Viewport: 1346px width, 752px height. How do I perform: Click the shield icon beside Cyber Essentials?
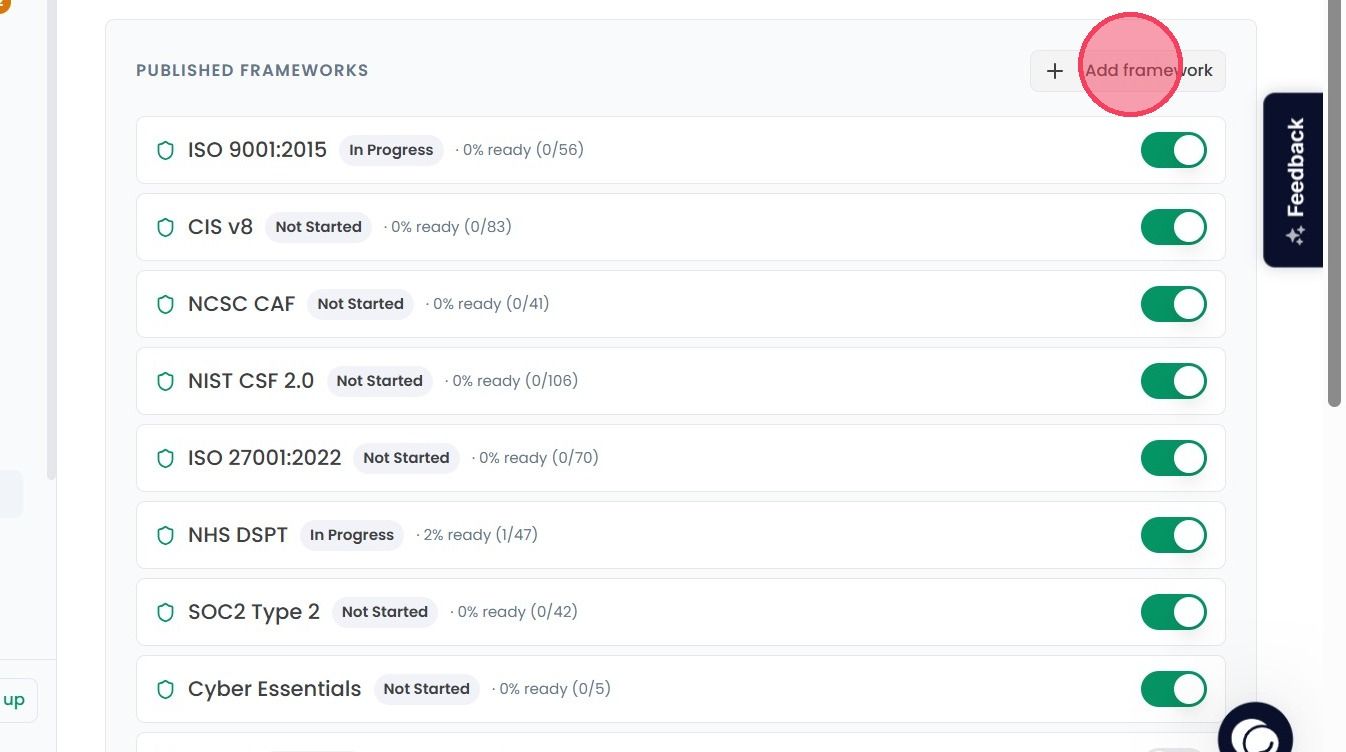pos(166,689)
